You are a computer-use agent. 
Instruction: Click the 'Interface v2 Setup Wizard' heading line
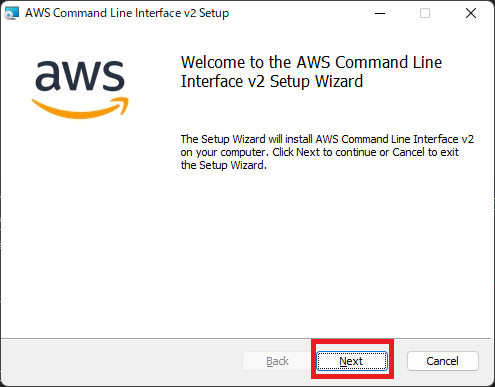click(x=272, y=82)
